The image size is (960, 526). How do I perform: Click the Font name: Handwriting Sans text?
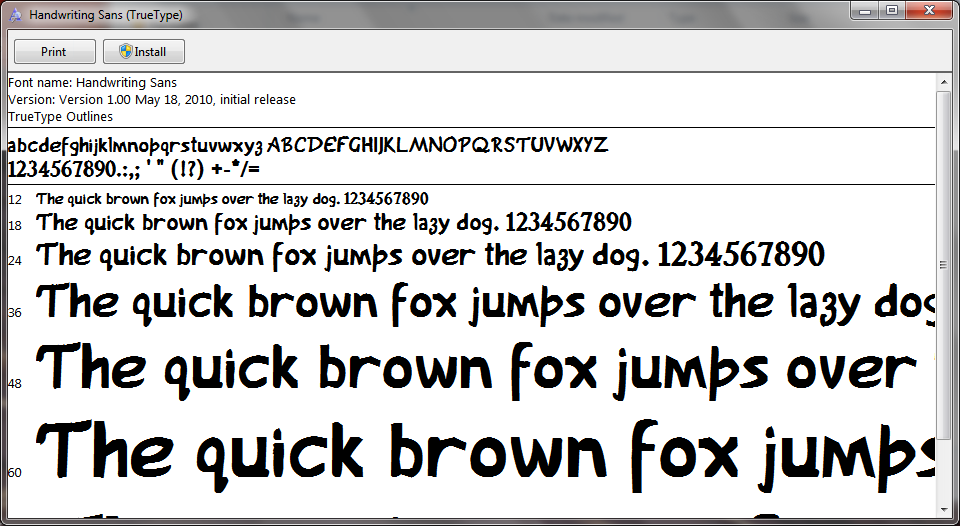[x=92, y=83]
